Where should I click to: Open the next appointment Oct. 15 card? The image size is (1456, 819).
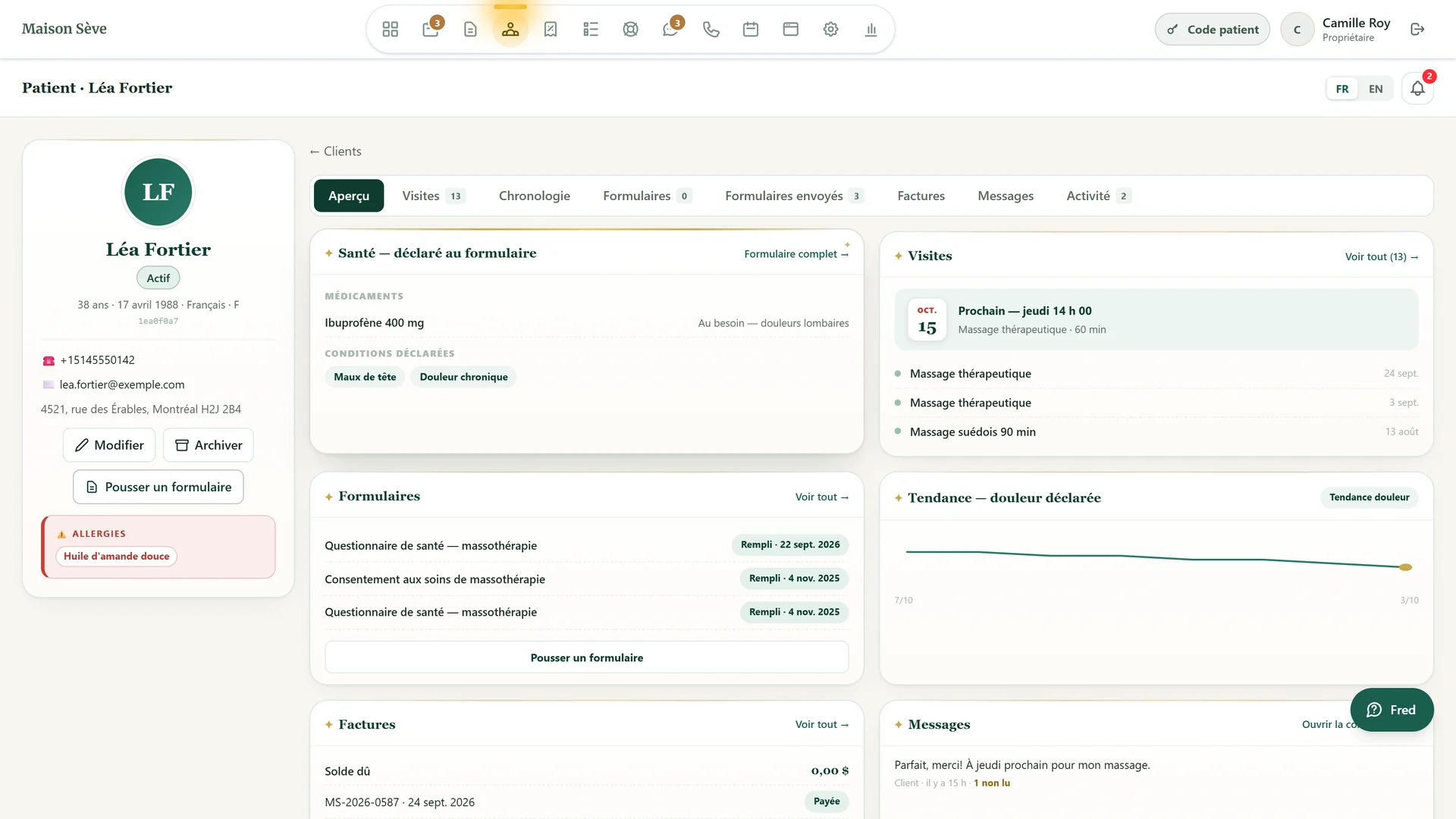click(1156, 319)
